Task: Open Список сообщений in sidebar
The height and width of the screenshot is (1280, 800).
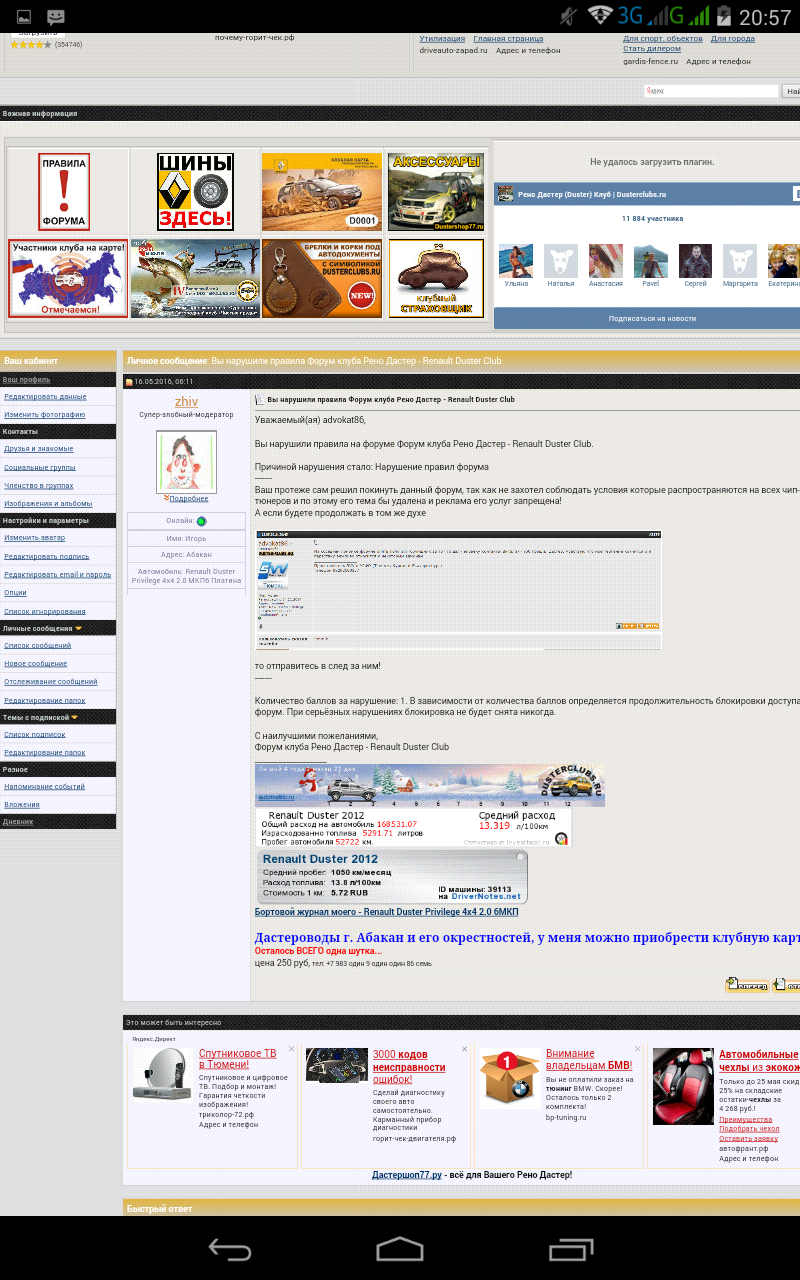Action: (x=37, y=646)
